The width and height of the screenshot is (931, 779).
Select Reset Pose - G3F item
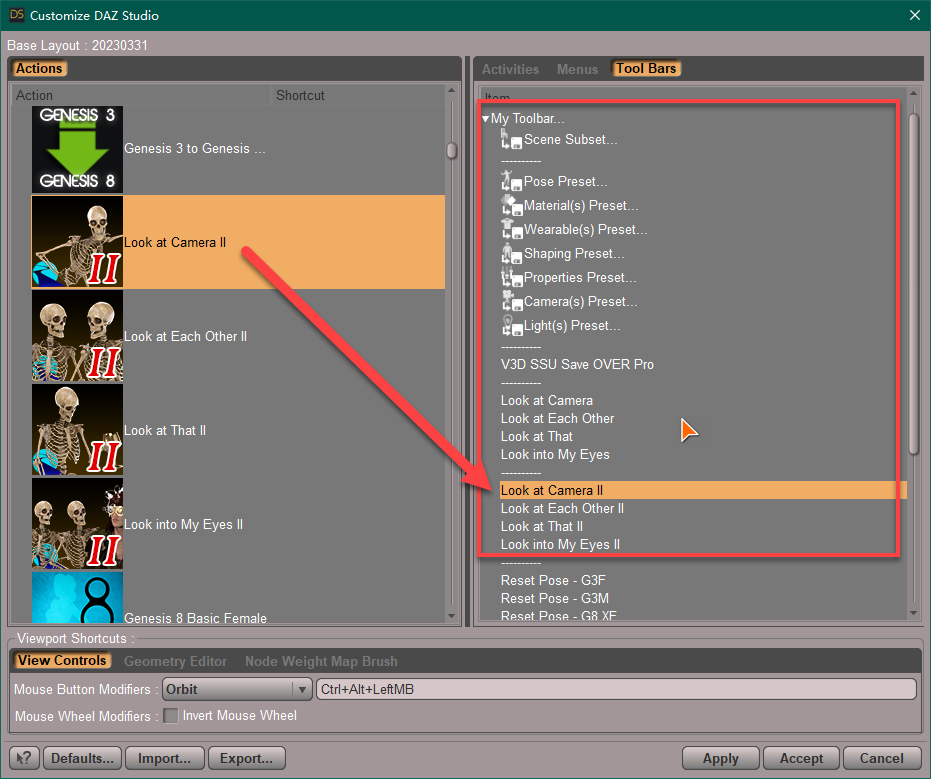(x=553, y=580)
